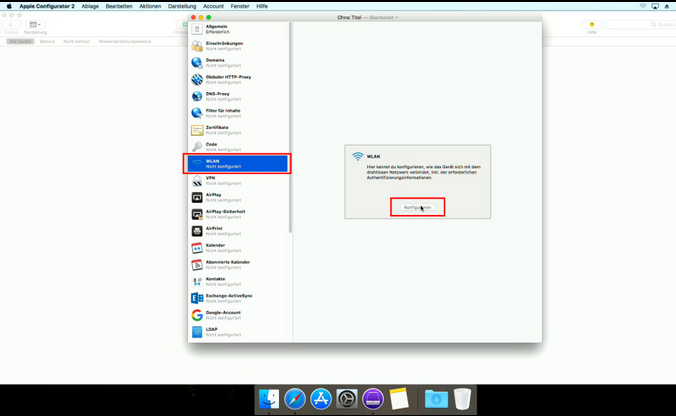Open the Google-Account G icon

[197, 315]
